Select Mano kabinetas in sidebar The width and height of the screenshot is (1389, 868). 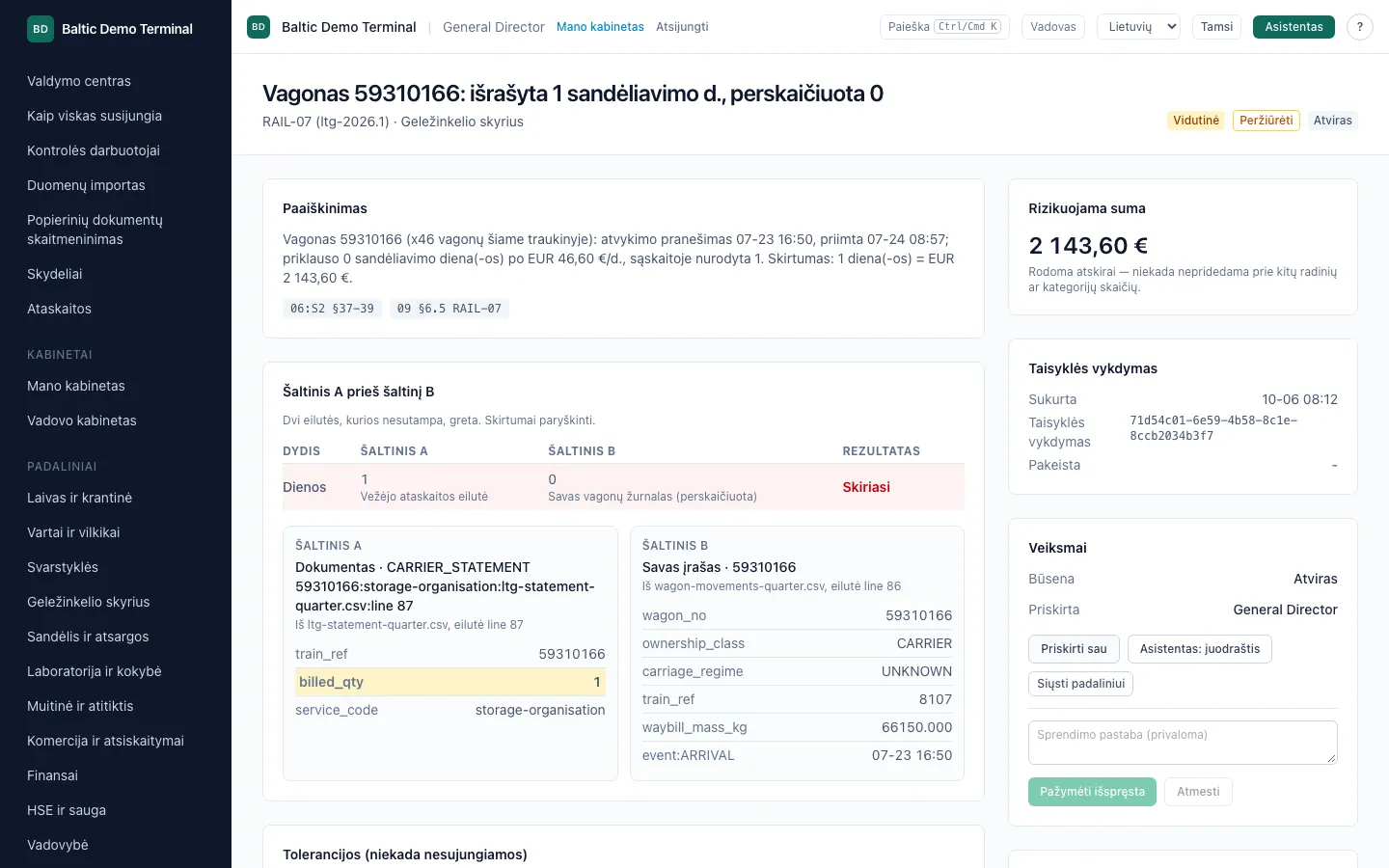pyautogui.click(x=76, y=386)
